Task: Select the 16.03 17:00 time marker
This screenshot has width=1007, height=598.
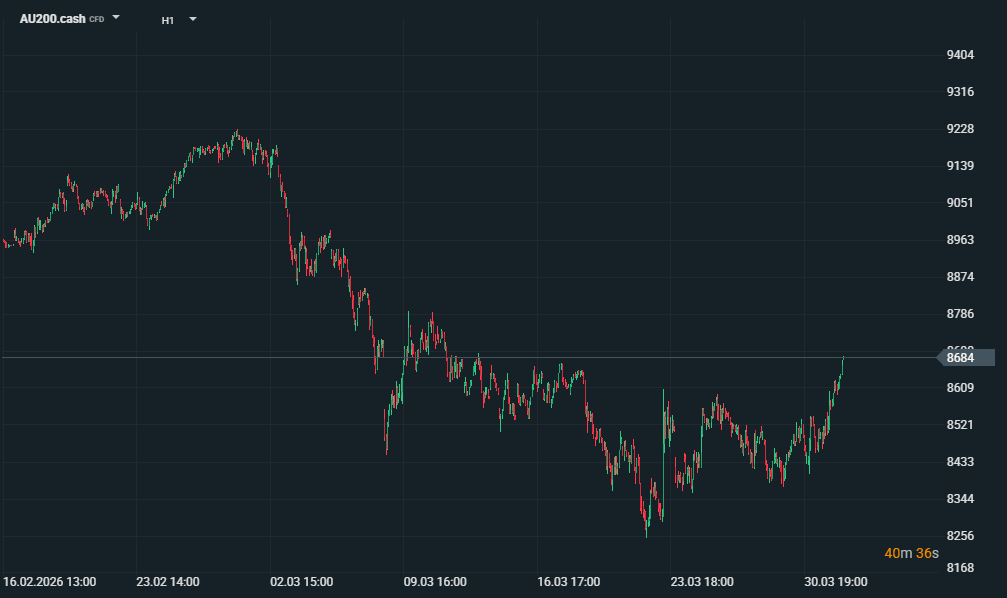Action: (569, 581)
